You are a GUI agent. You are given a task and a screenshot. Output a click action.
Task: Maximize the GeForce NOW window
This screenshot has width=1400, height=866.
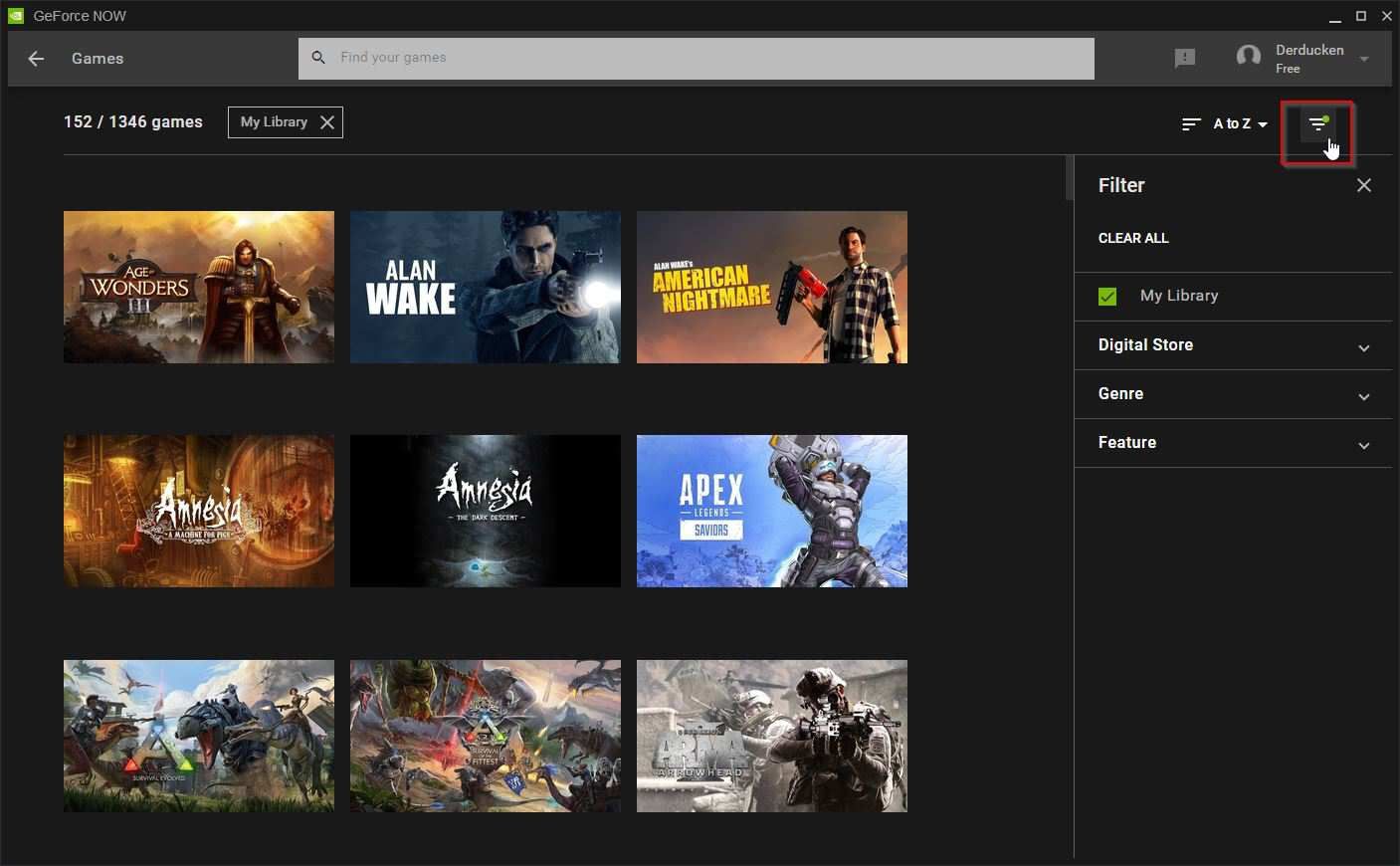click(1361, 16)
